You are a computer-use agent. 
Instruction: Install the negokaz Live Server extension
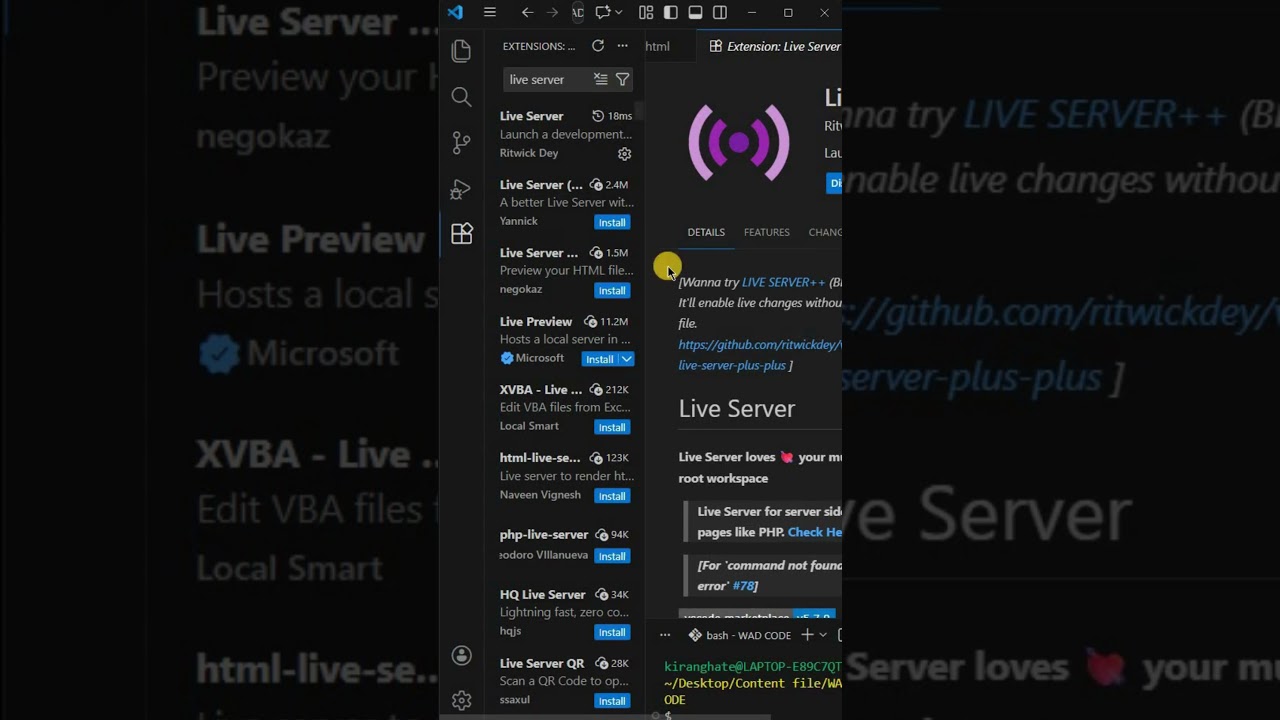(x=612, y=290)
